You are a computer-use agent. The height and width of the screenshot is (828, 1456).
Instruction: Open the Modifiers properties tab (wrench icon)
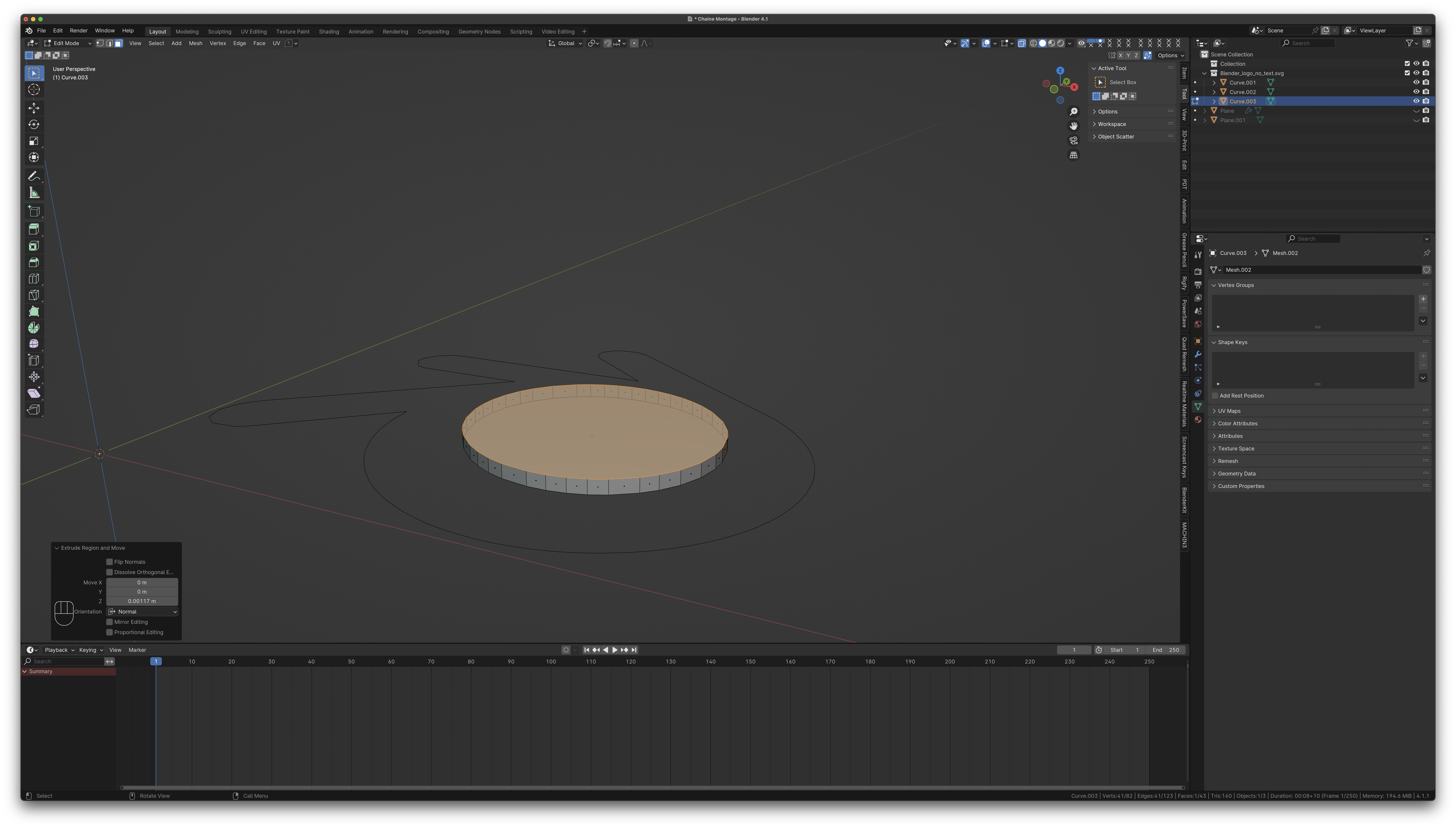click(1198, 354)
